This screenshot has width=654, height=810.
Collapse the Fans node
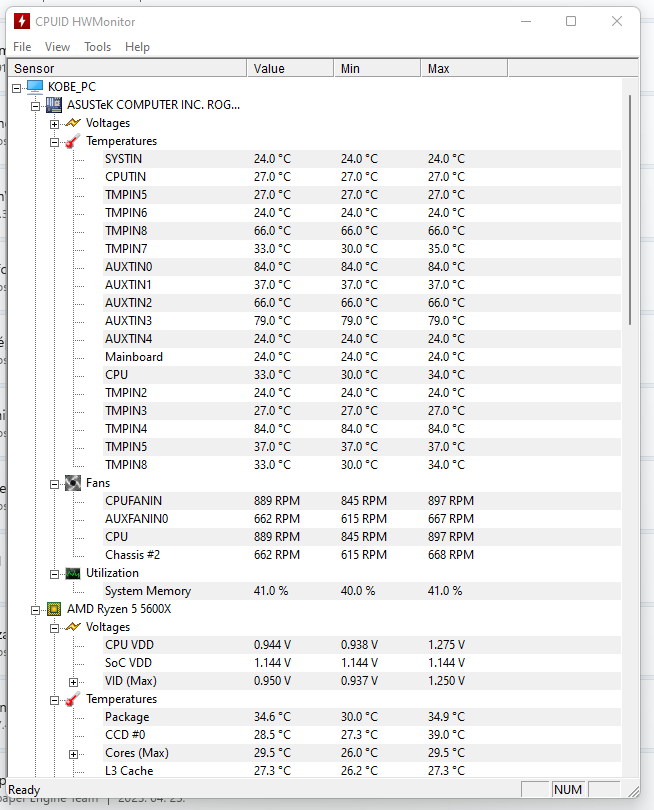coord(54,485)
